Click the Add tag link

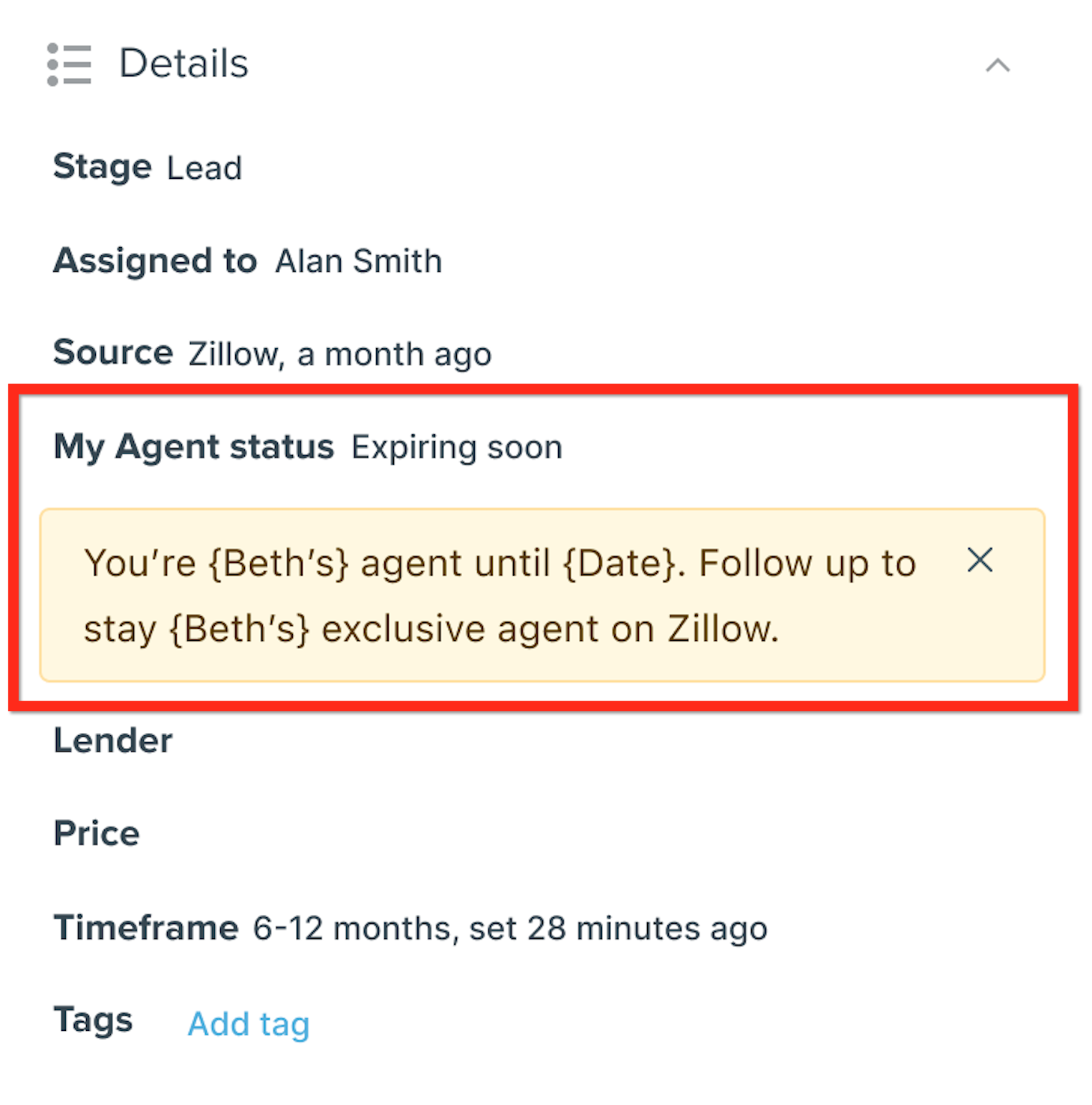249,1023
